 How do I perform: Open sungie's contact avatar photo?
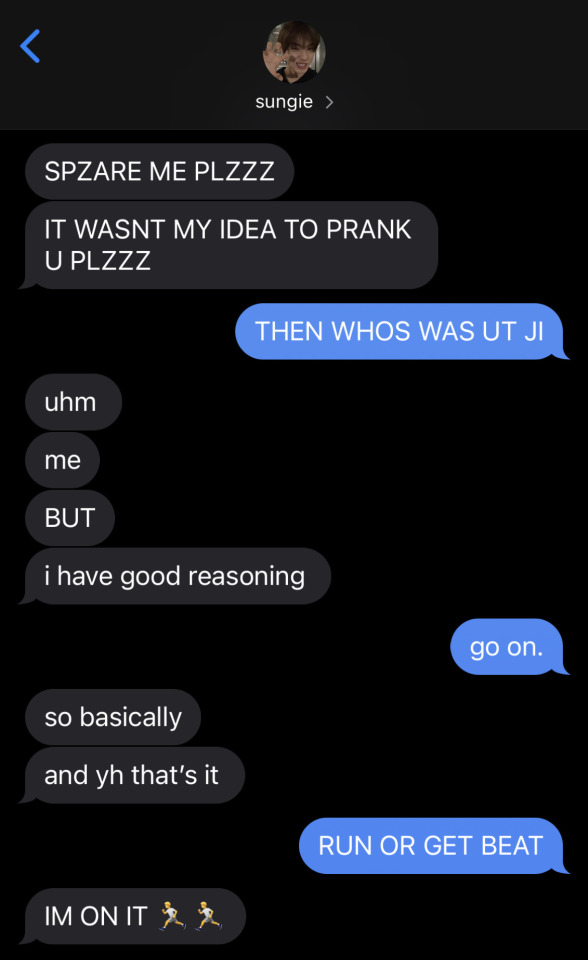click(294, 52)
